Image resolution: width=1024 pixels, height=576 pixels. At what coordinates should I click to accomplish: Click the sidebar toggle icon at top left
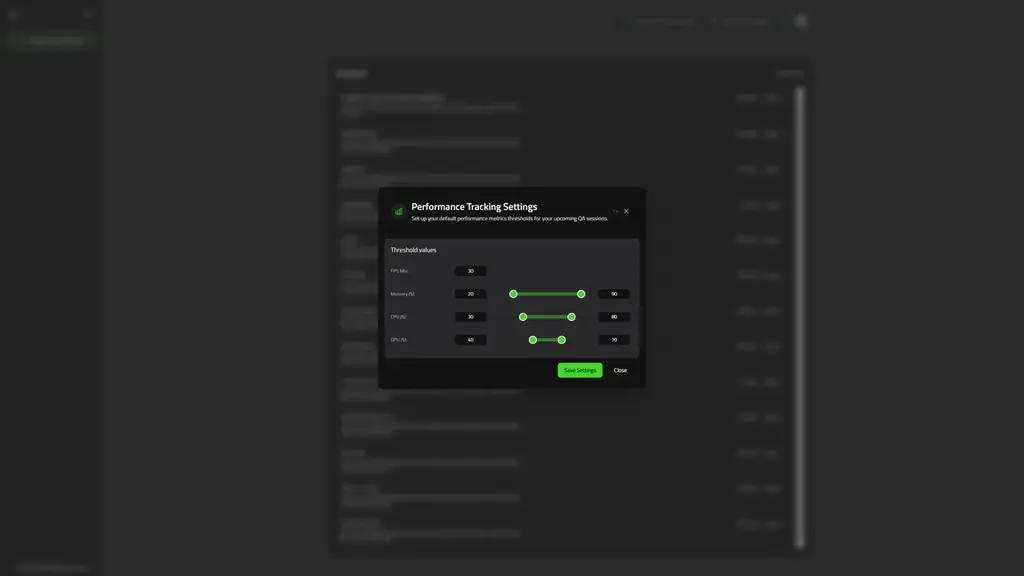tap(88, 13)
